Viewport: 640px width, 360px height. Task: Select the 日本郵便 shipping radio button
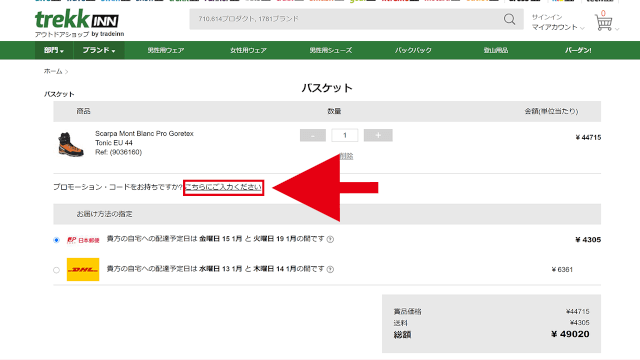click(56, 240)
